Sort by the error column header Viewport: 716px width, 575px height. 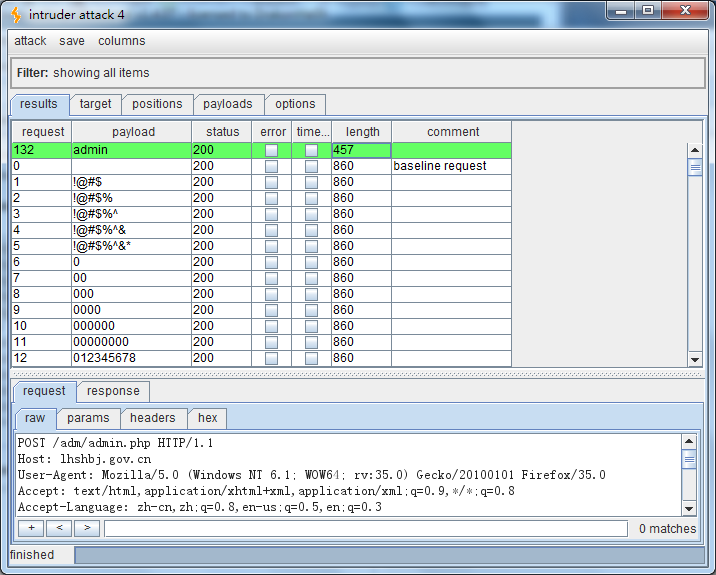tap(272, 132)
